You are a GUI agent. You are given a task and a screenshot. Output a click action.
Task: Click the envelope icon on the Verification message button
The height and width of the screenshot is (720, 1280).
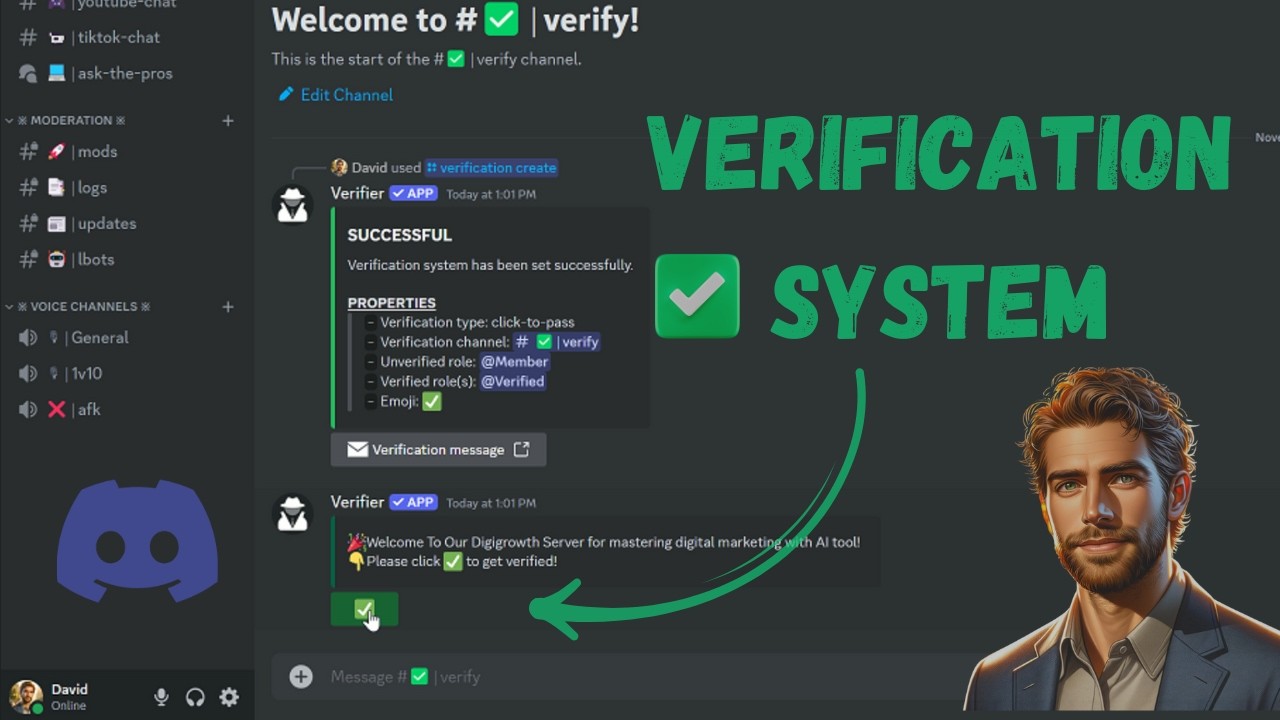[x=357, y=450]
